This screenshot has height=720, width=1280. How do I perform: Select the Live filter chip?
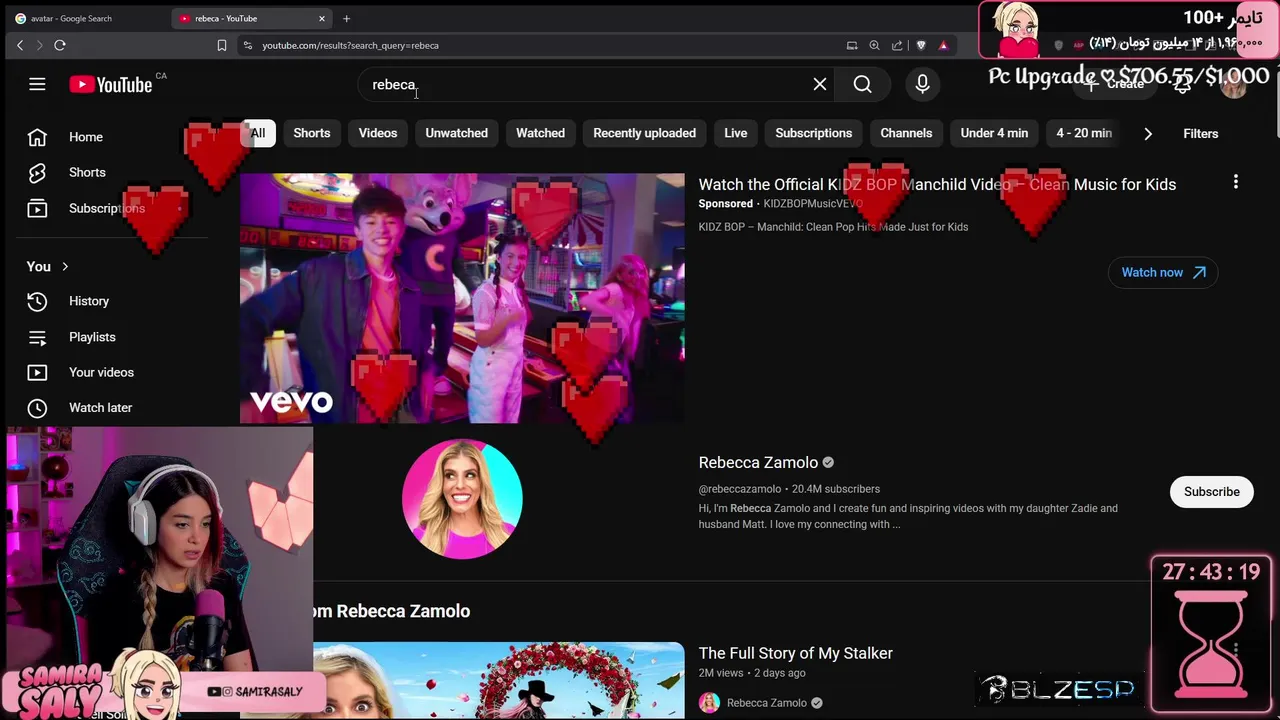coord(736,133)
